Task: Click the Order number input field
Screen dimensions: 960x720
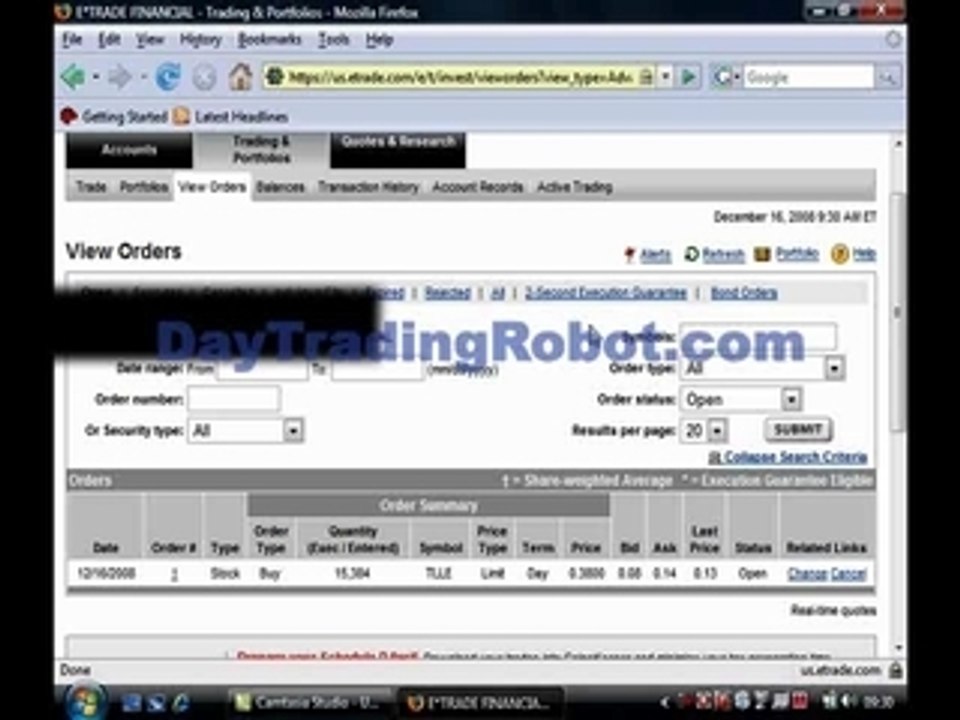Action: pyautogui.click(x=234, y=400)
